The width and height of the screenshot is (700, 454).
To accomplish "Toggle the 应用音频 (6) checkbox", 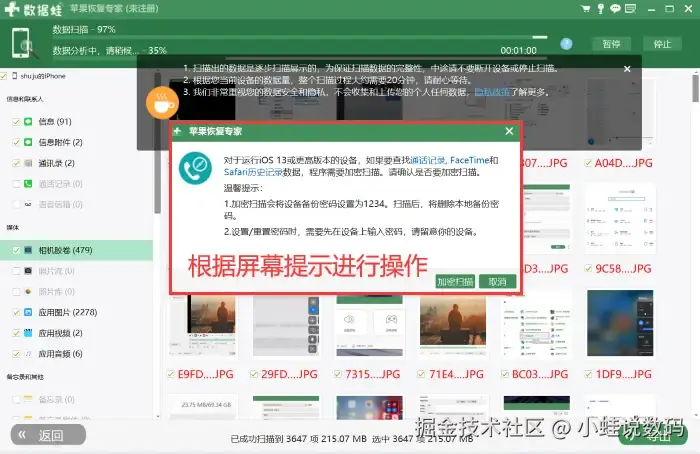I will [16, 354].
